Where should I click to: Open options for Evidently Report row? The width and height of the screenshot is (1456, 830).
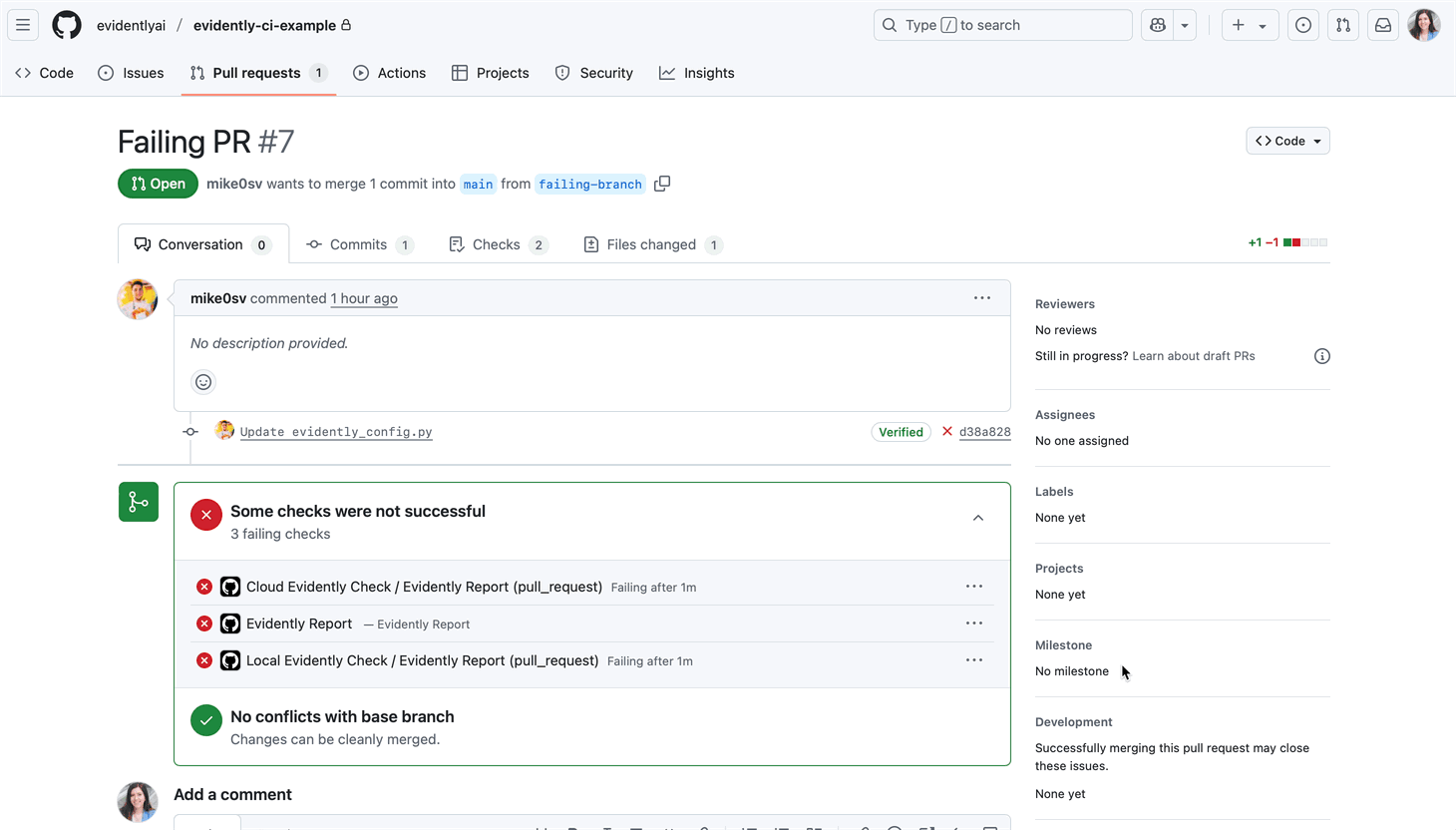(974, 623)
